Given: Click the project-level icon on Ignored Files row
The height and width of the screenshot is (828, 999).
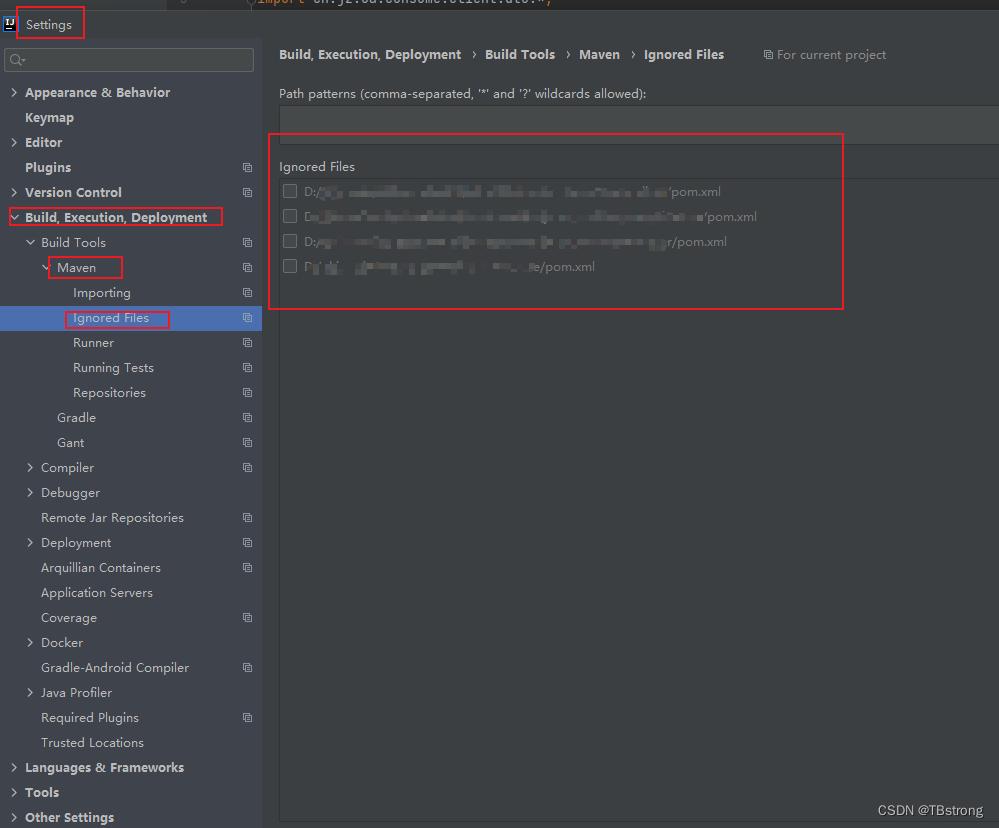Looking at the screenshot, I should point(247,318).
